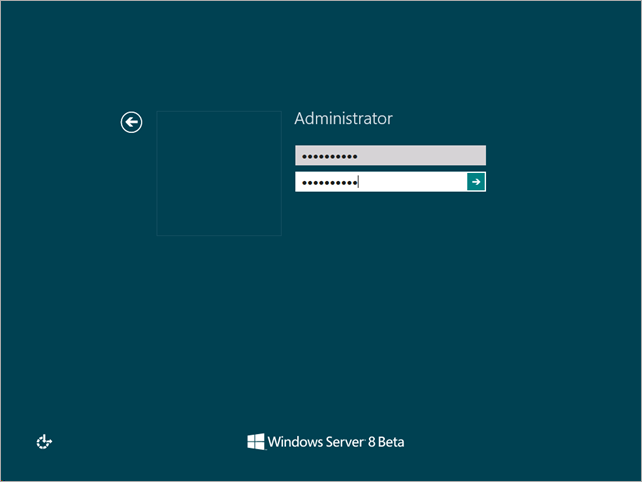Hit the arrow beside the confirm password field
This screenshot has height=482, width=642.
tap(476, 182)
